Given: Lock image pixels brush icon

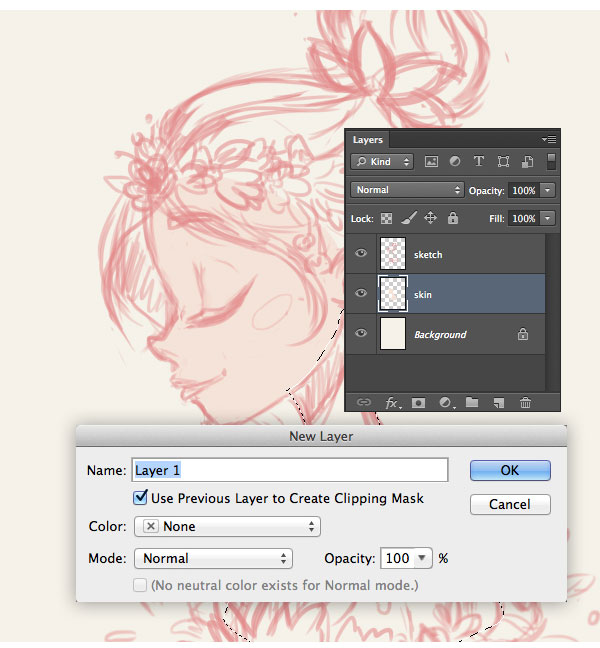Looking at the screenshot, I should (x=409, y=218).
